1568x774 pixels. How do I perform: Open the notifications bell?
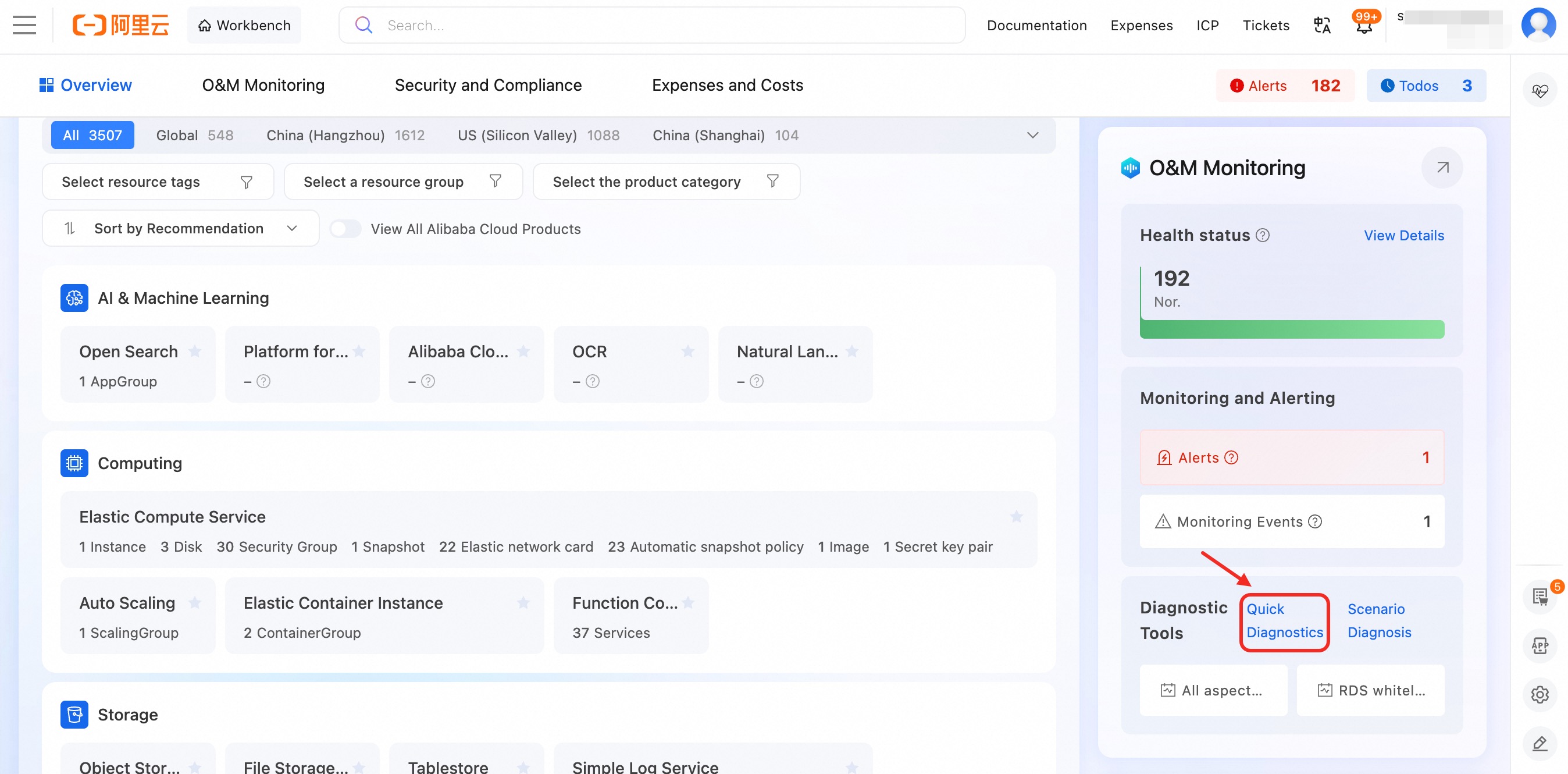[1363, 25]
